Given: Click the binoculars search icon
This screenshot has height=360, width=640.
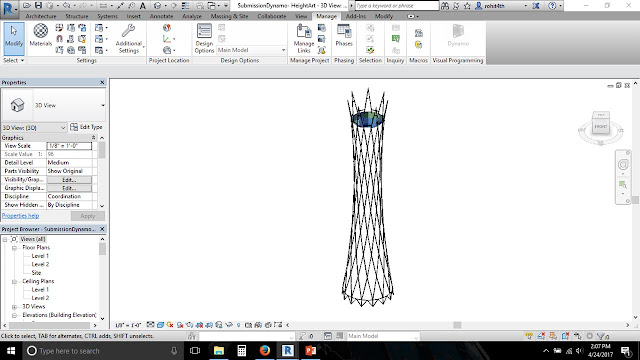Looking at the screenshot, I should coord(445,6).
